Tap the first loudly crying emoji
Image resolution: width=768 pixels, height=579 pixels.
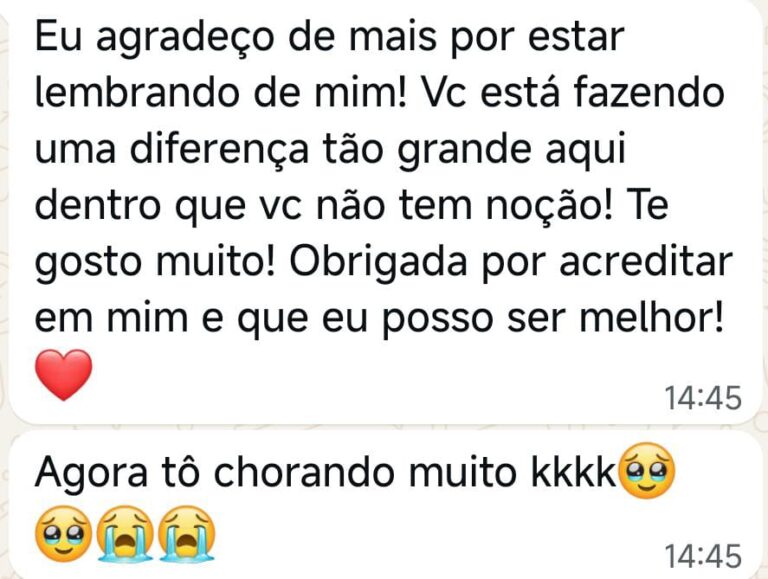[x=125, y=534]
